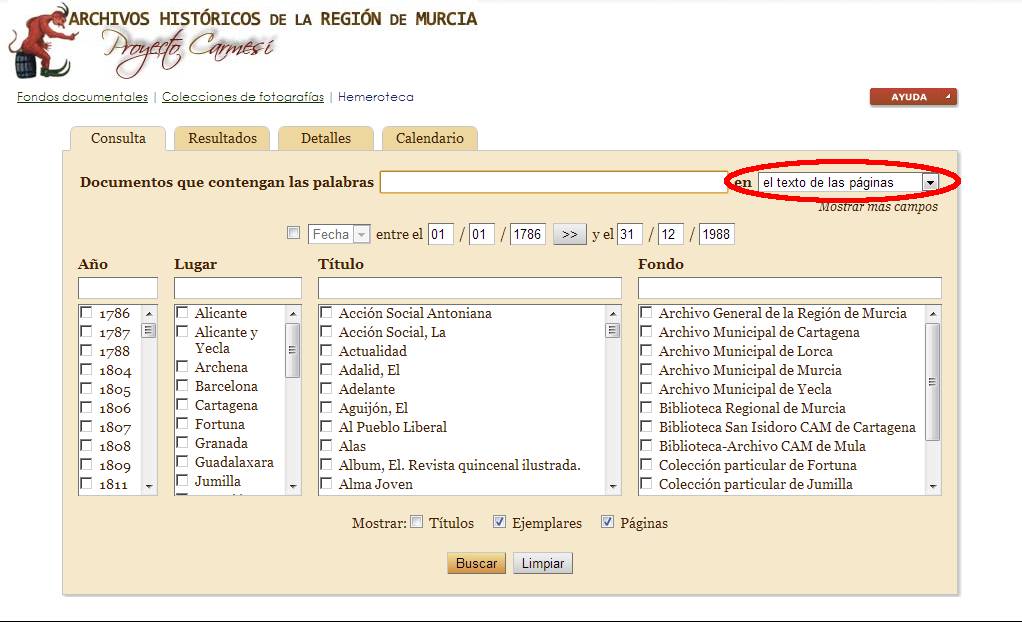Open the Fondos documentales link
The height and width of the screenshot is (622, 1022).
click(82, 97)
